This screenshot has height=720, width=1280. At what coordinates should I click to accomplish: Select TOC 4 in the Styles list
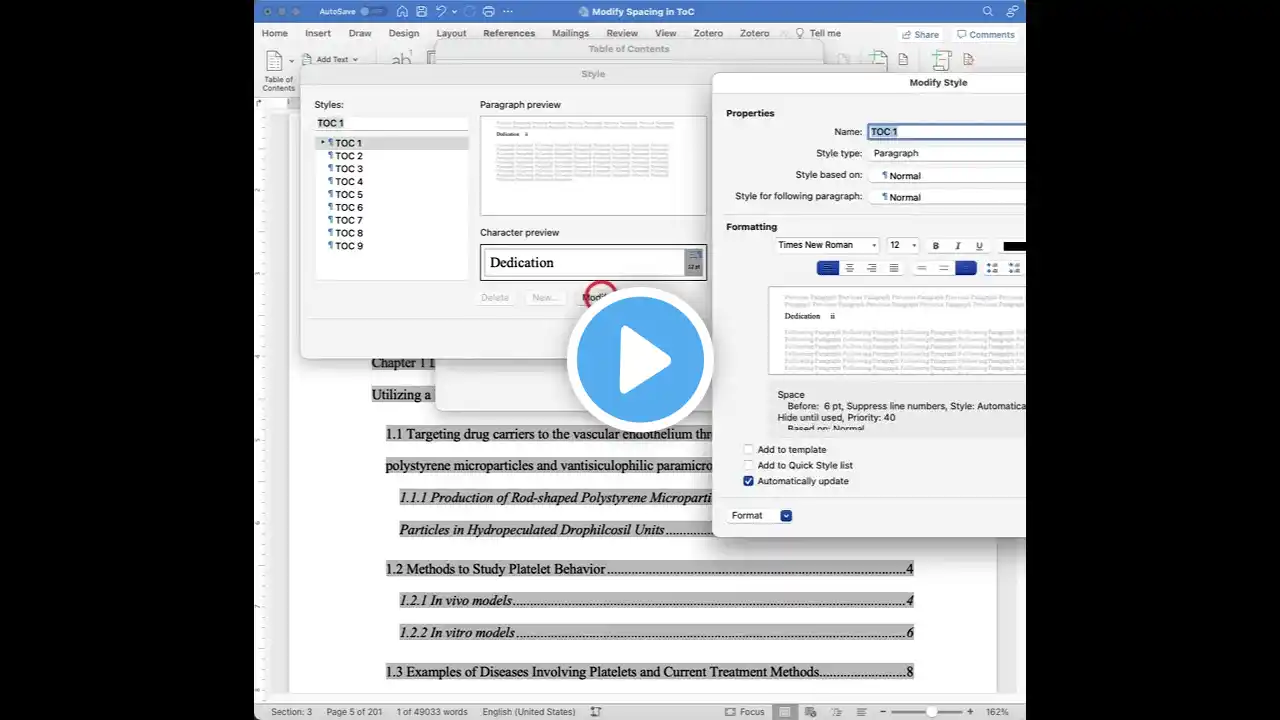click(x=392, y=182)
